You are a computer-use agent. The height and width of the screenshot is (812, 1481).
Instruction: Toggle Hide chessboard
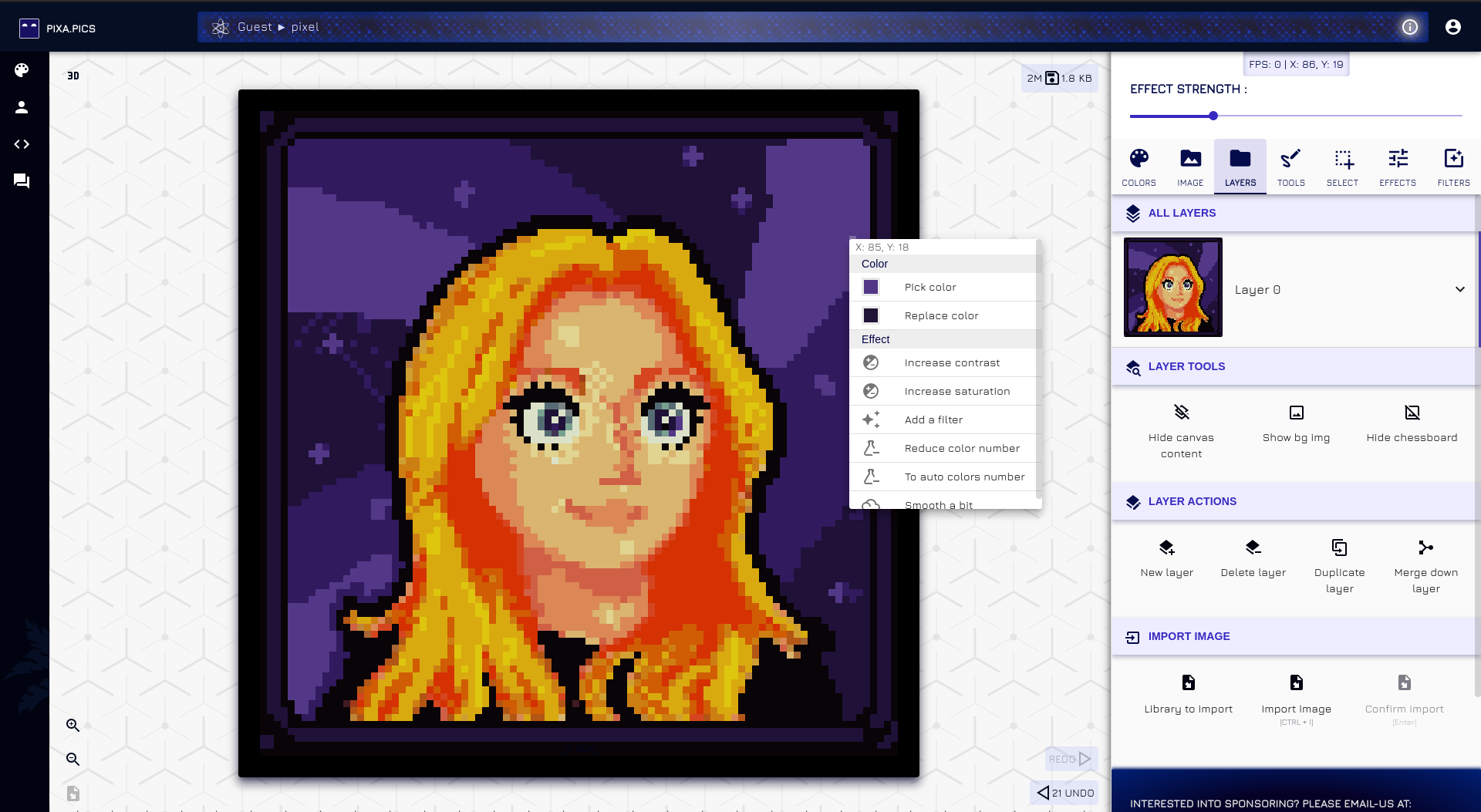tap(1412, 413)
